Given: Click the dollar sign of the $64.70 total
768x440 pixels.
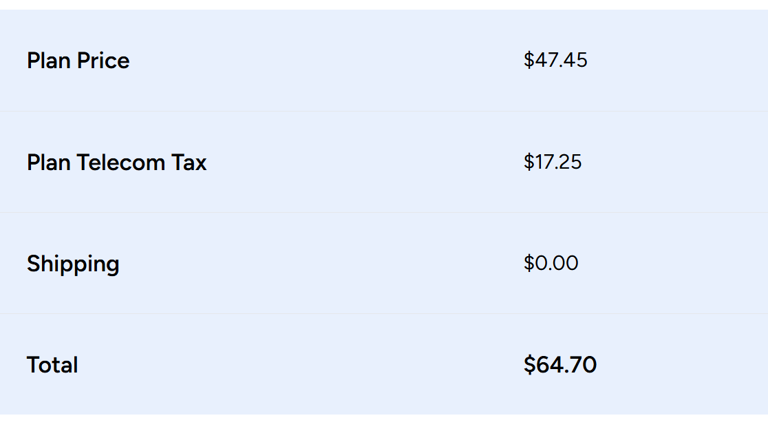Looking at the screenshot, I should pyautogui.click(x=529, y=365).
